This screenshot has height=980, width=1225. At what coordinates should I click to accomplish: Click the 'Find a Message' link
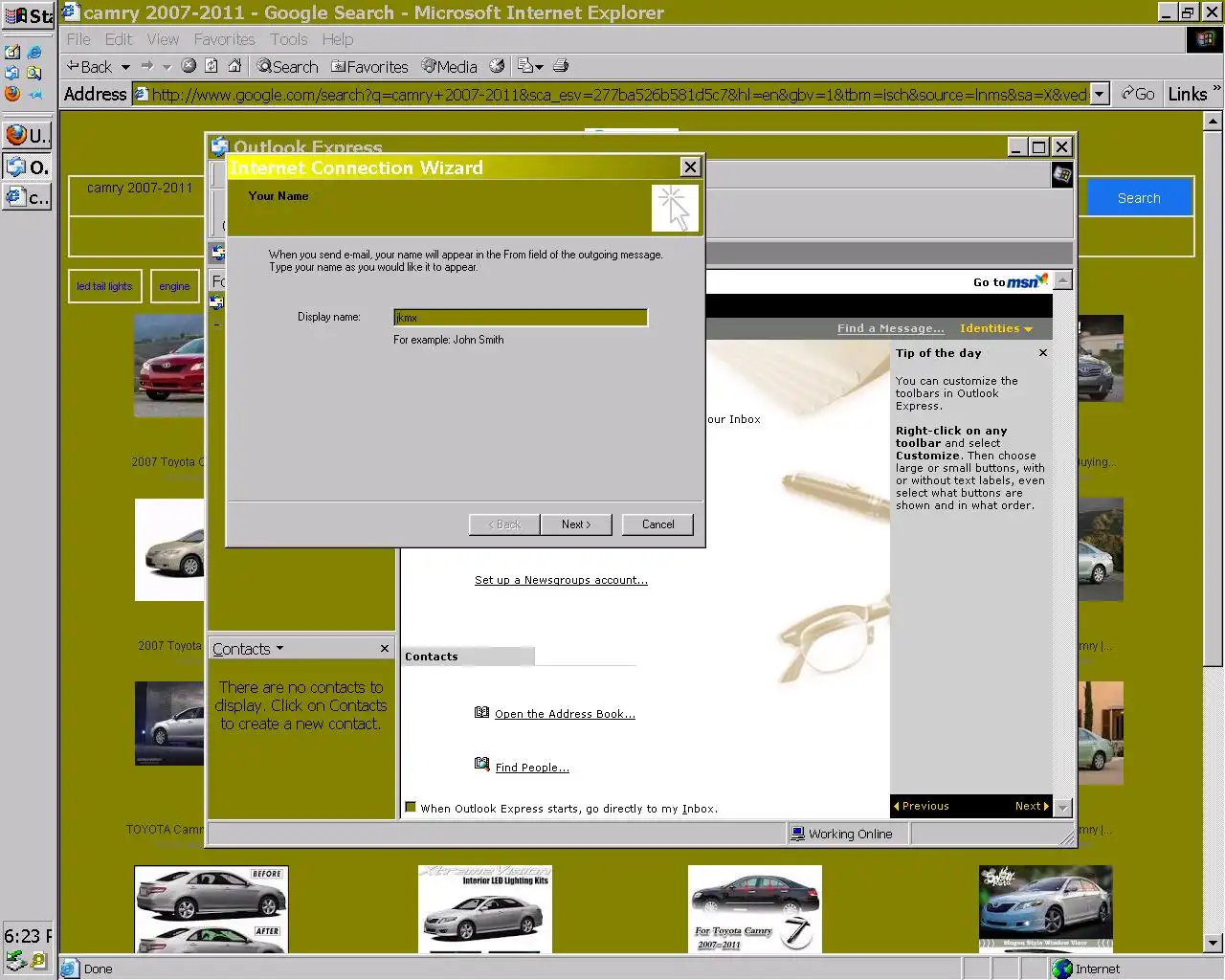[890, 328]
